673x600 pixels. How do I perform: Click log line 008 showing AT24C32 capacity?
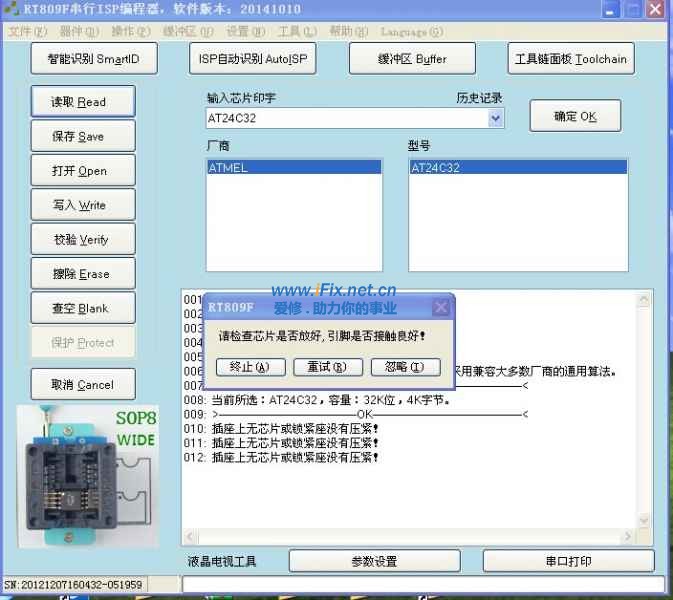coord(317,400)
